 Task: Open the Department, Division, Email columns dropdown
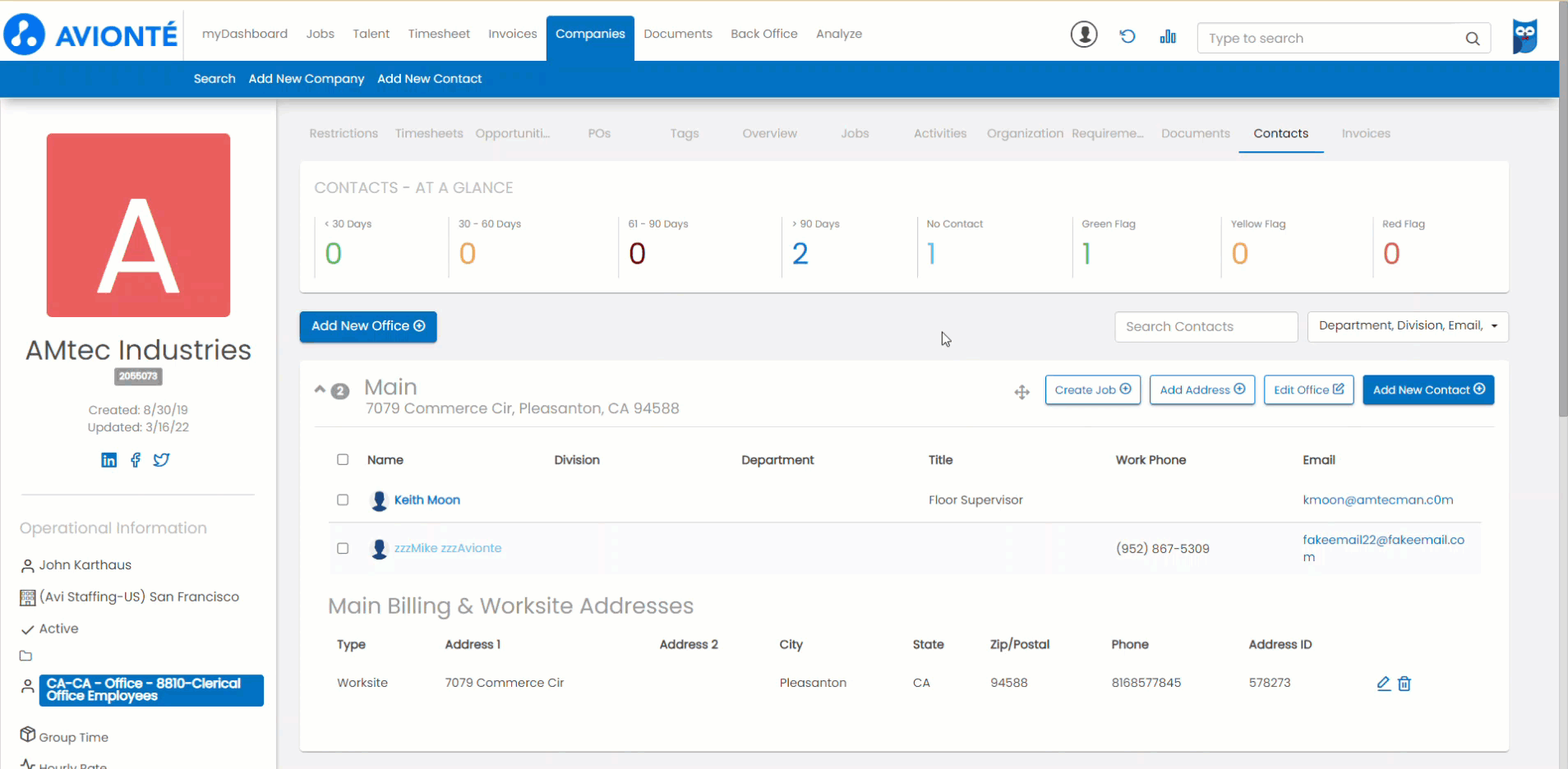[1407, 326]
